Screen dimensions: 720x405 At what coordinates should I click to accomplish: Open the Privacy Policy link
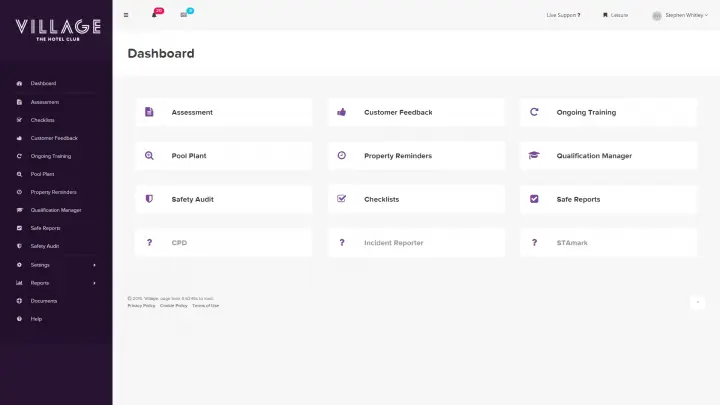[x=141, y=306]
